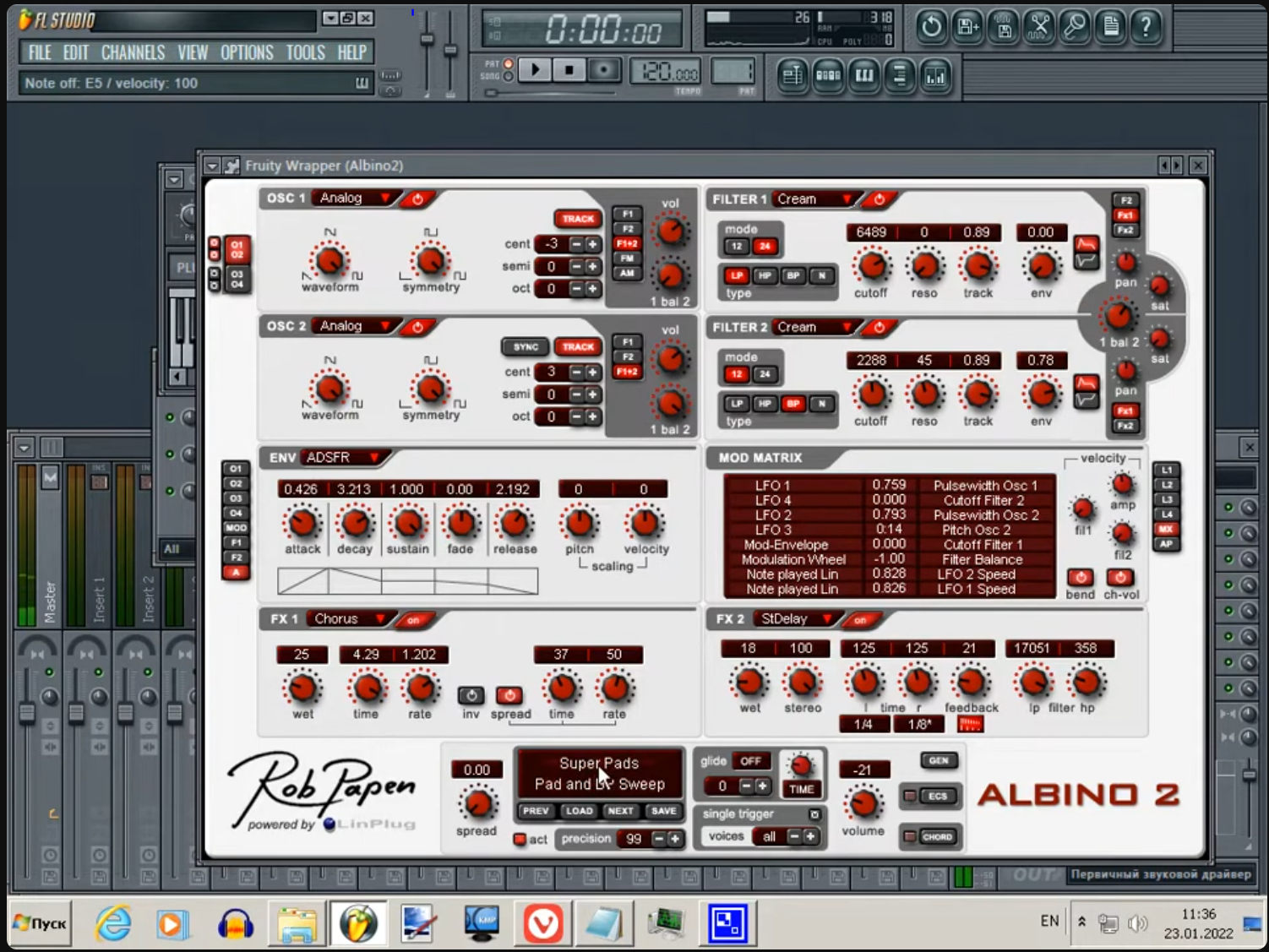This screenshot has width=1269, height=952.
Task: Click the Play button in transport
Action: click(x=535, y=70)
